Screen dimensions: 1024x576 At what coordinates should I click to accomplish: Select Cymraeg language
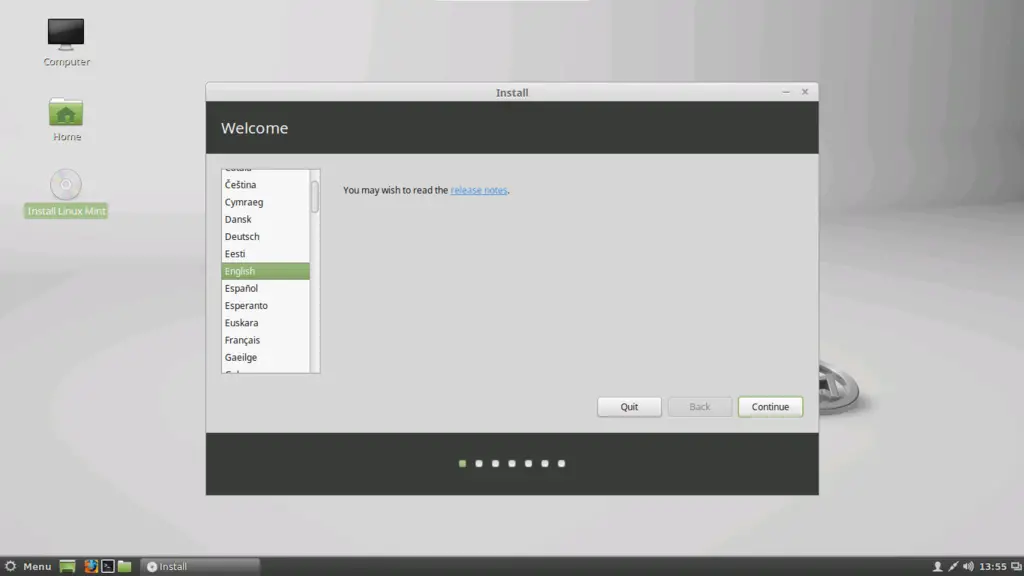(265, 202)
